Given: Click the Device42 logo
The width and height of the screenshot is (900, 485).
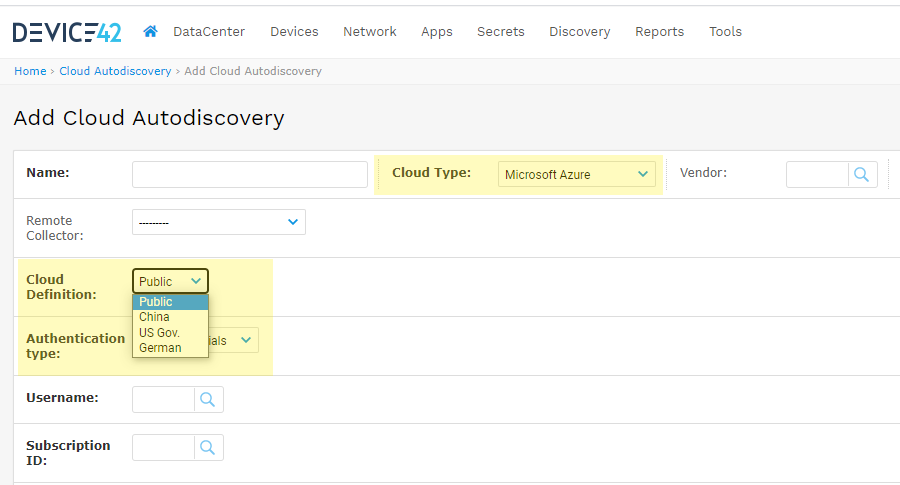Looking at the screenshot, I should tap(67, 32).
